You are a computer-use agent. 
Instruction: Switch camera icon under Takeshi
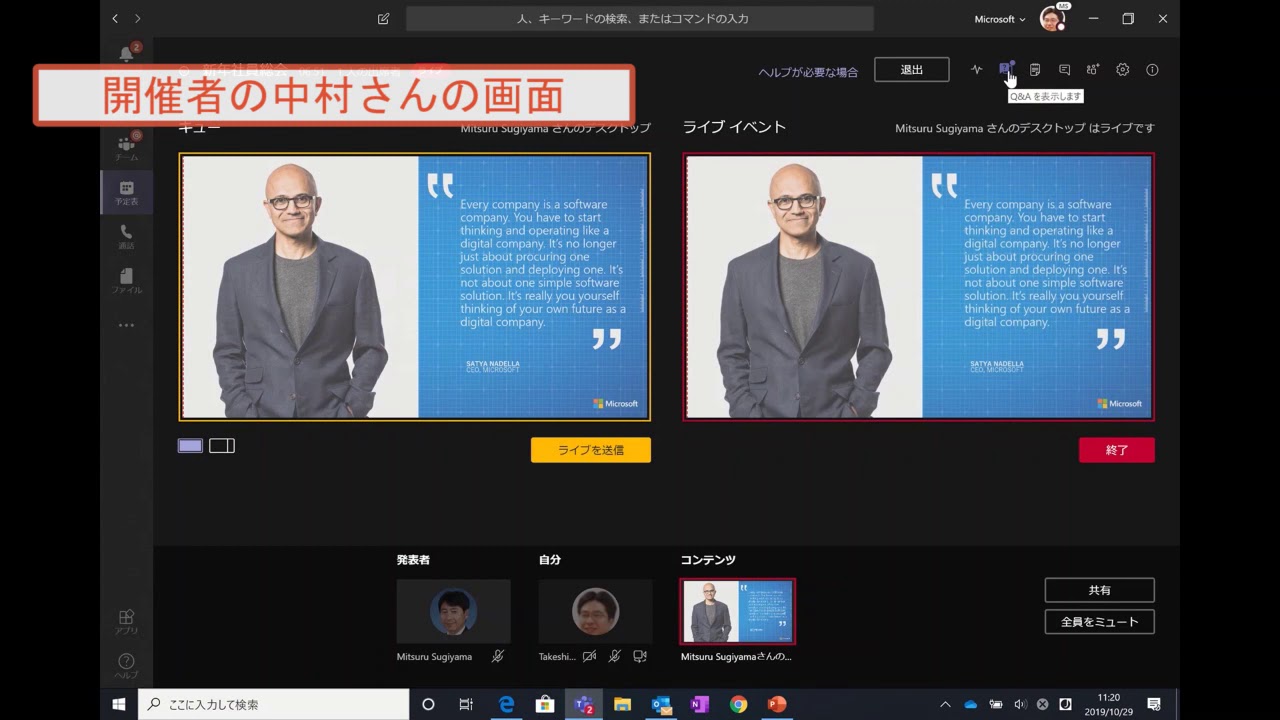coord(640,656)
